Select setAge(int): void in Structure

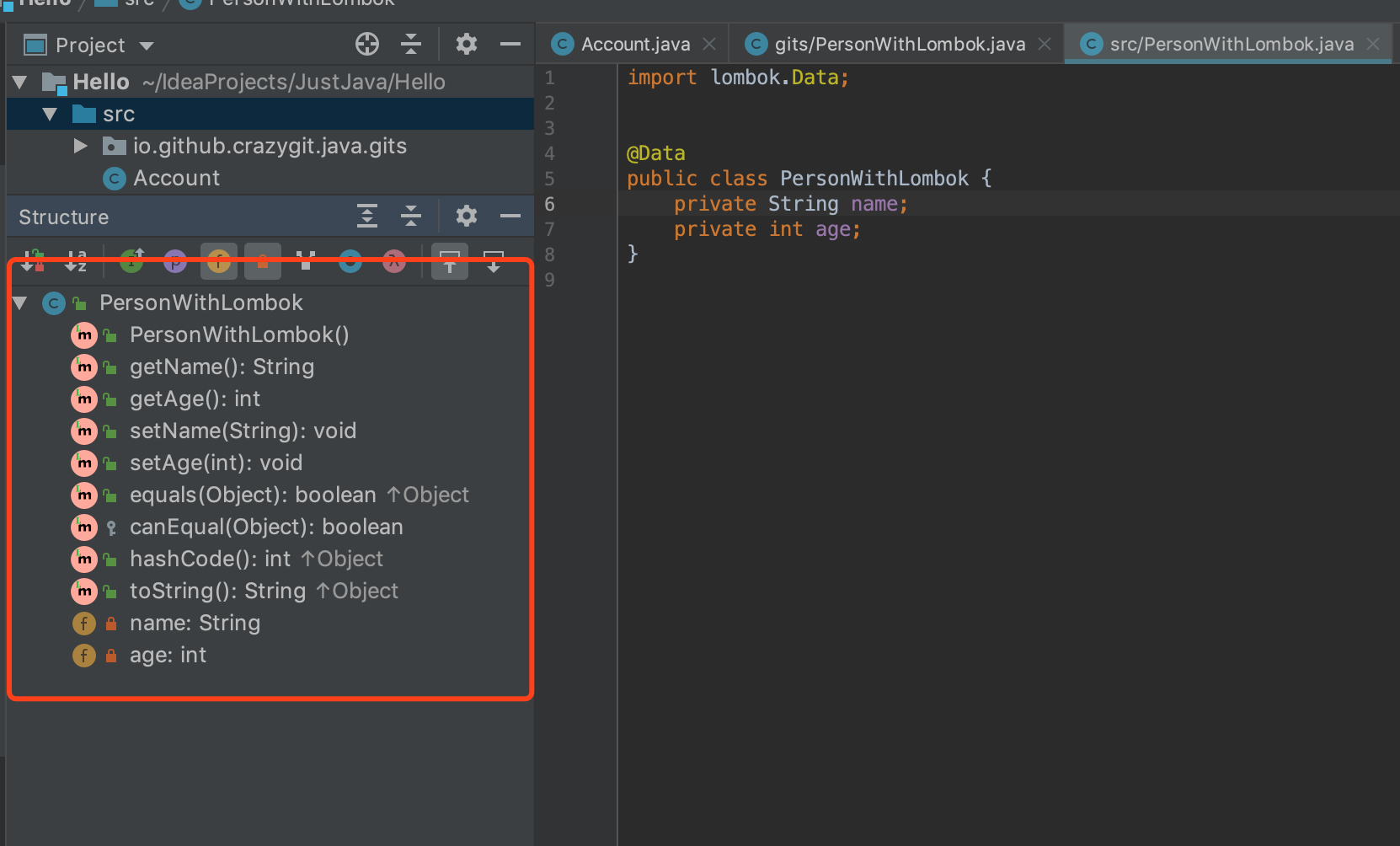tap(216, 463)
